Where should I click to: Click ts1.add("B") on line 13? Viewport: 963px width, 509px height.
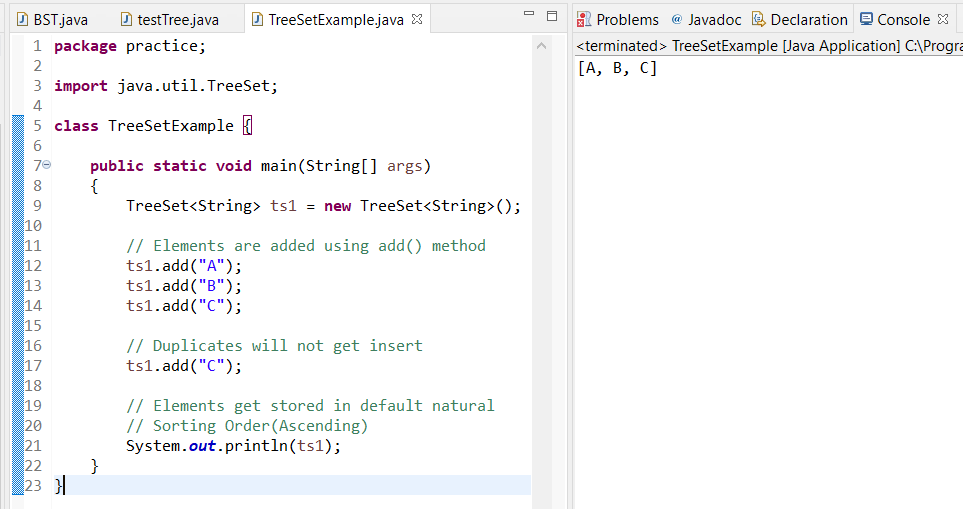pyautogui.click(x=184, y=286)
